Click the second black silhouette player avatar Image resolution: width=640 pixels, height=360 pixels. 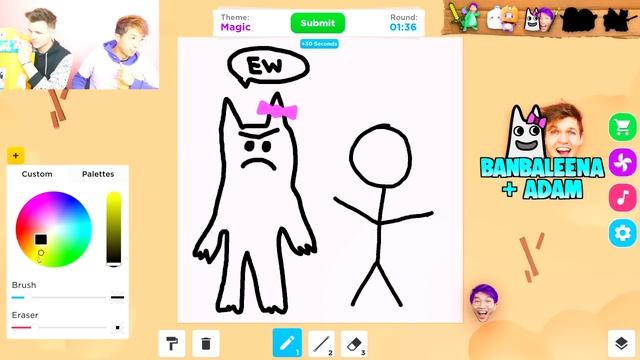coord(620,20)
